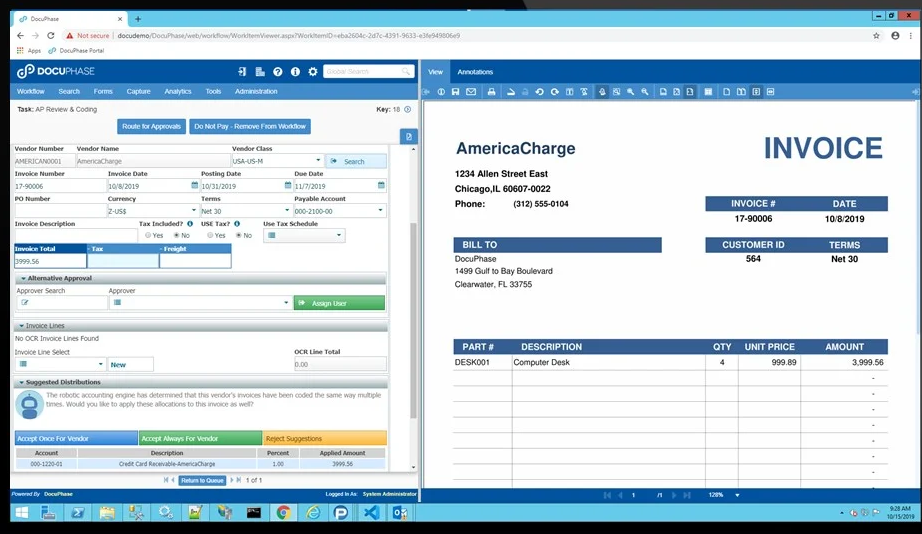Go to last work item in queue

(239, 480)
